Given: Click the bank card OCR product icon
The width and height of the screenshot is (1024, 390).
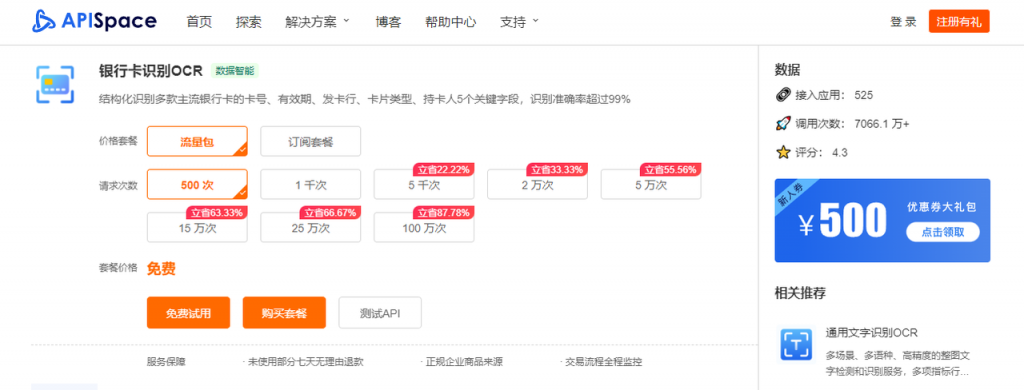Looking at the screenshot, I should (x=55, y=84).
